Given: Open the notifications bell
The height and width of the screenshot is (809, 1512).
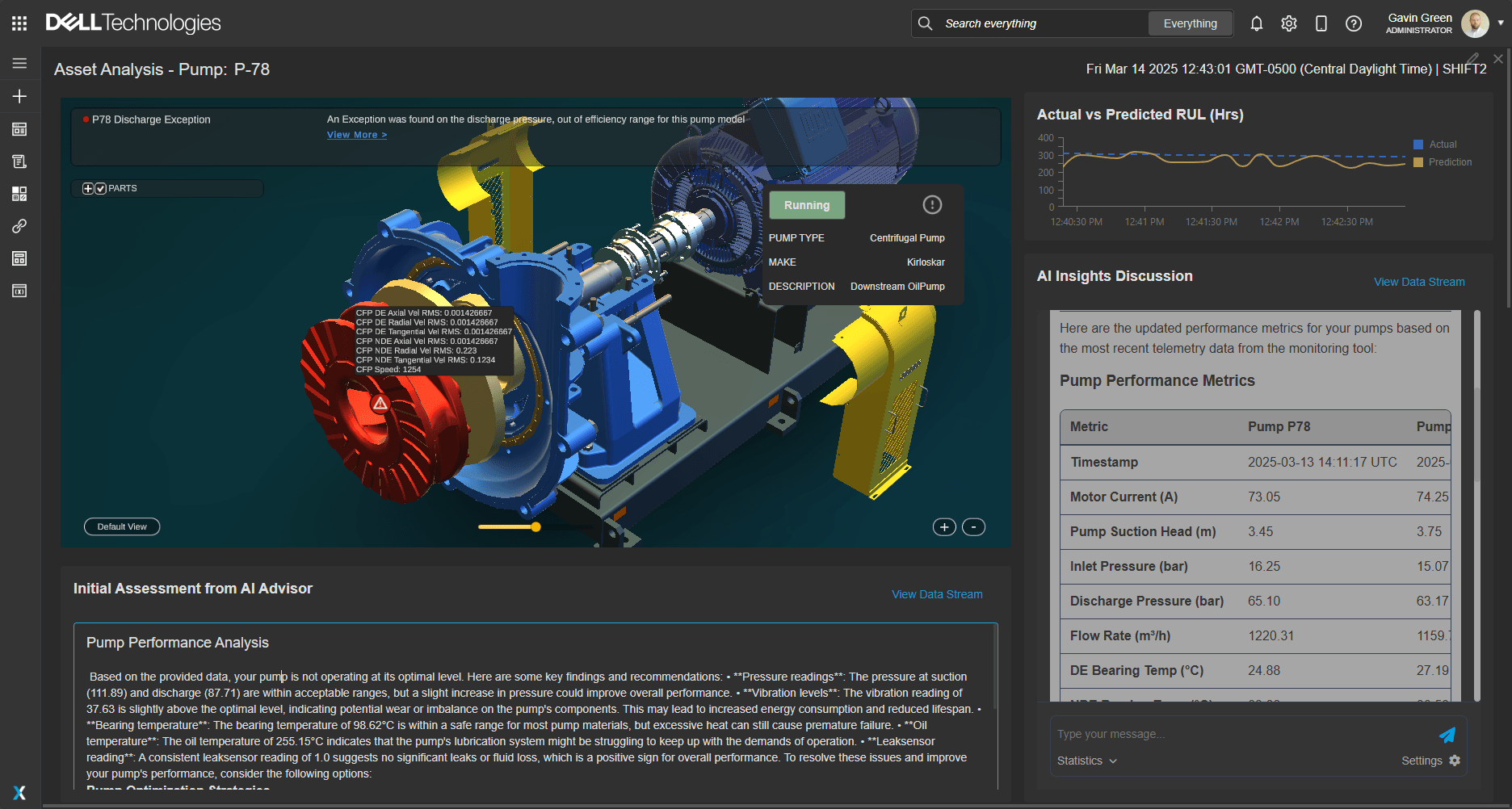Looking at the screenshot, I should pyautogui.click(x=1256, y=23).
